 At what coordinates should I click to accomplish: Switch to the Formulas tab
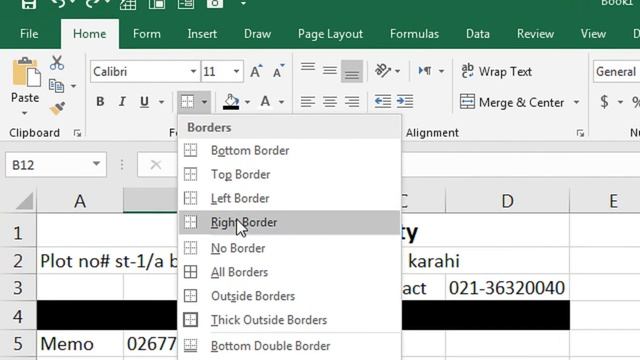click(x=414, y=34)
